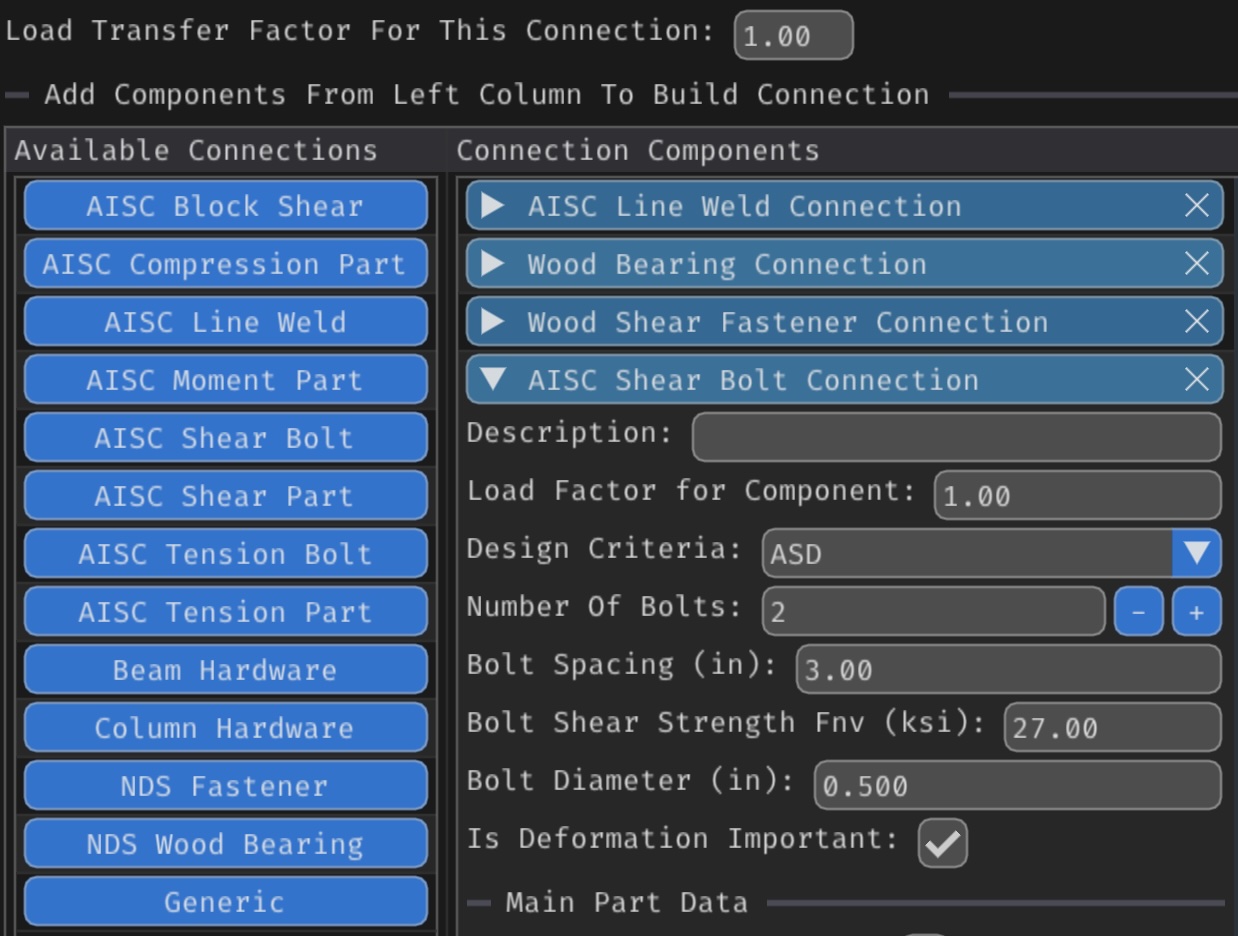Remove the AISC Shear Bolt Connection component

pyautogui.click(x=1196, y=380)
